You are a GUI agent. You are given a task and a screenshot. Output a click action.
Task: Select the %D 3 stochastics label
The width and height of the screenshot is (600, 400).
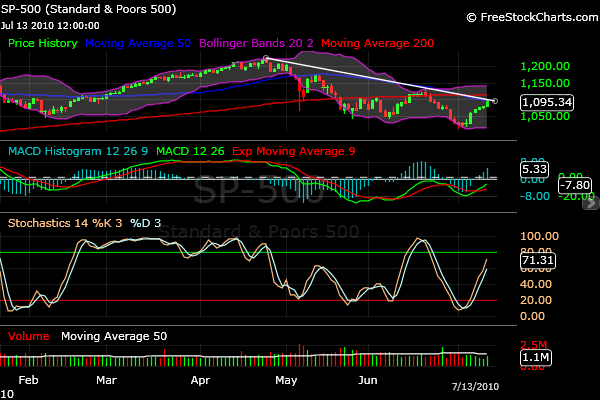click(145, 223)
